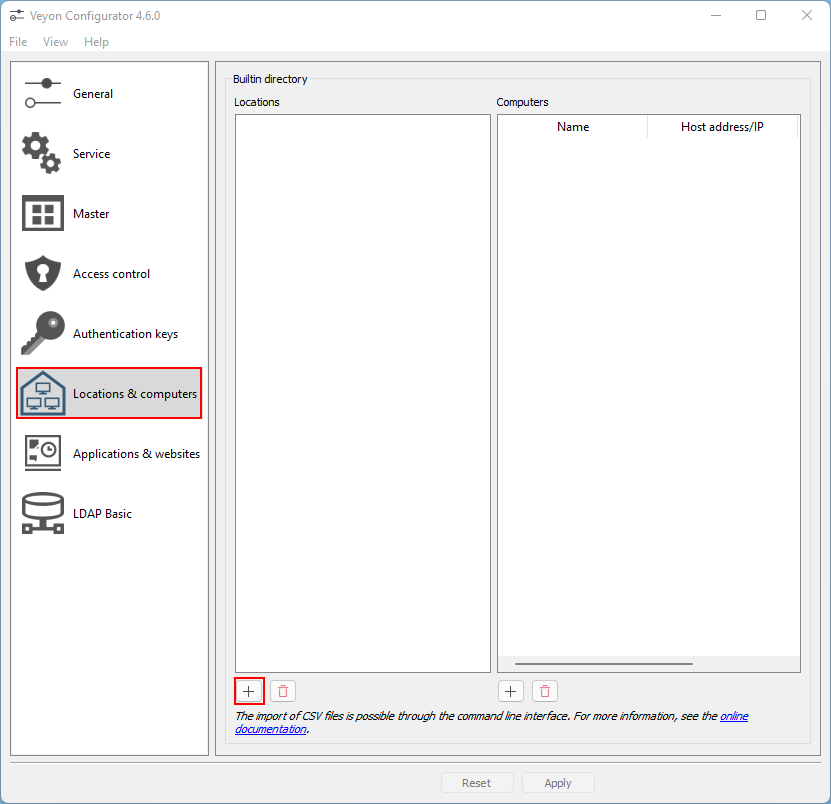The width and height of the screenshot is (831, 804).
Task: Select the Service gears icon
Action: (42, 153)
